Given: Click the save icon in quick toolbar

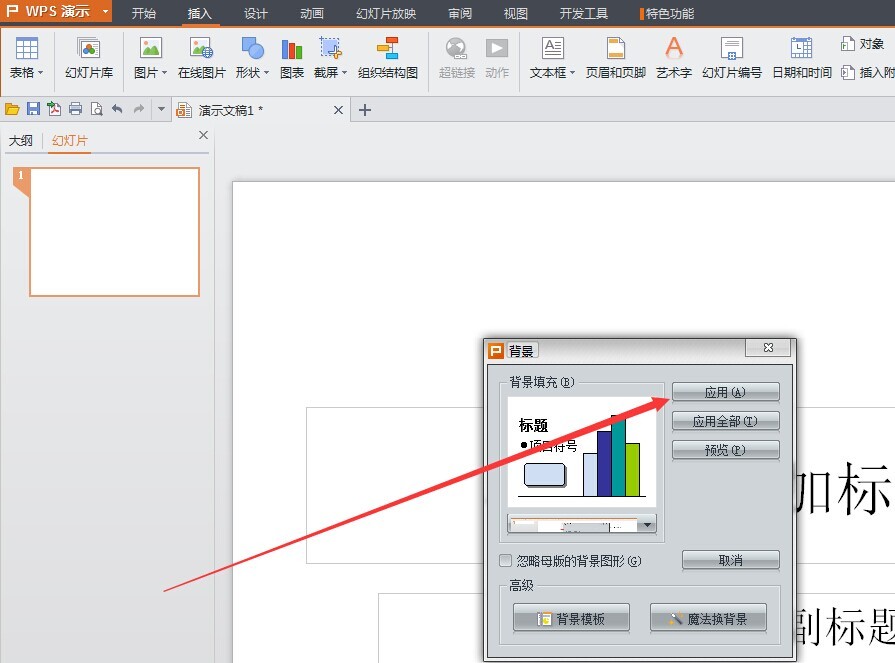Looking at the screenshot, I should click(x=33, y=109).
